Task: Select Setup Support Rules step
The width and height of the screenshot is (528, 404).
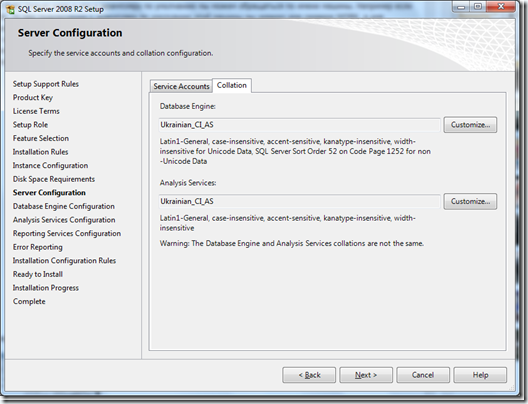Action: (x=46, y=84)
